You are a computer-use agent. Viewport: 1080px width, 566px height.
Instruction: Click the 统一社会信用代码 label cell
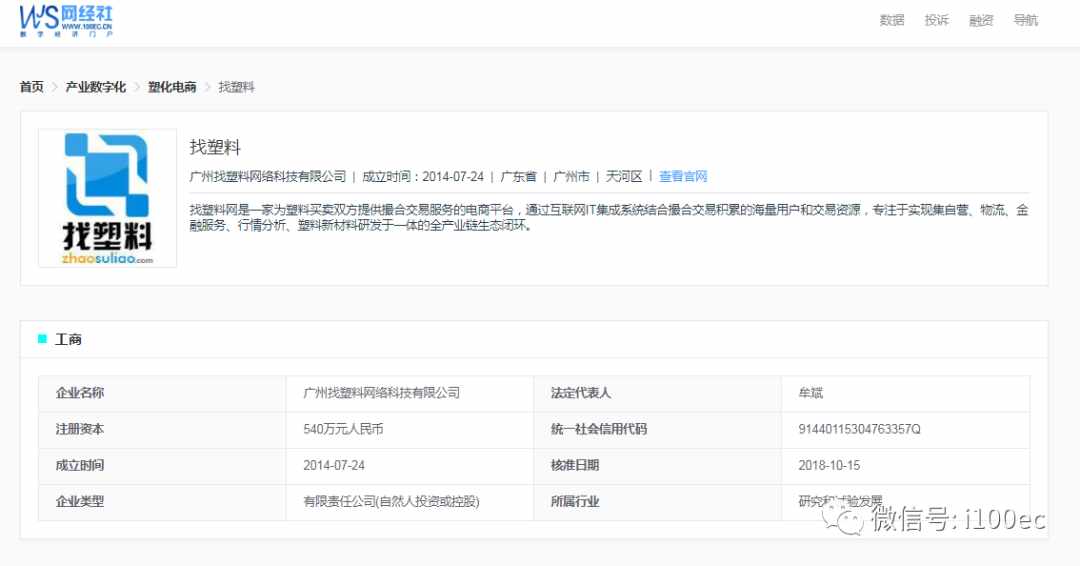point(658,430)
